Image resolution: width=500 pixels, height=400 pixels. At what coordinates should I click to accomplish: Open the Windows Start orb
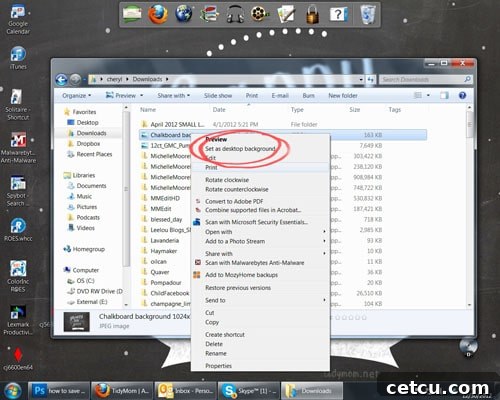pos(13,391)
